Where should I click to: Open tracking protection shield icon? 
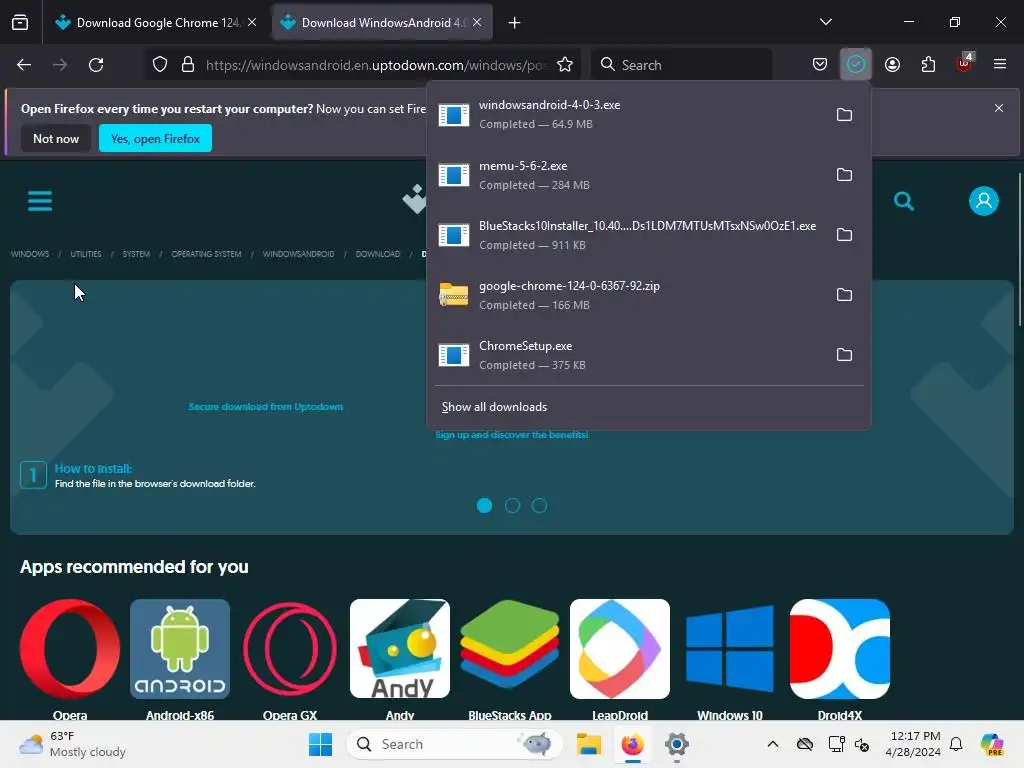coord(160,65)
